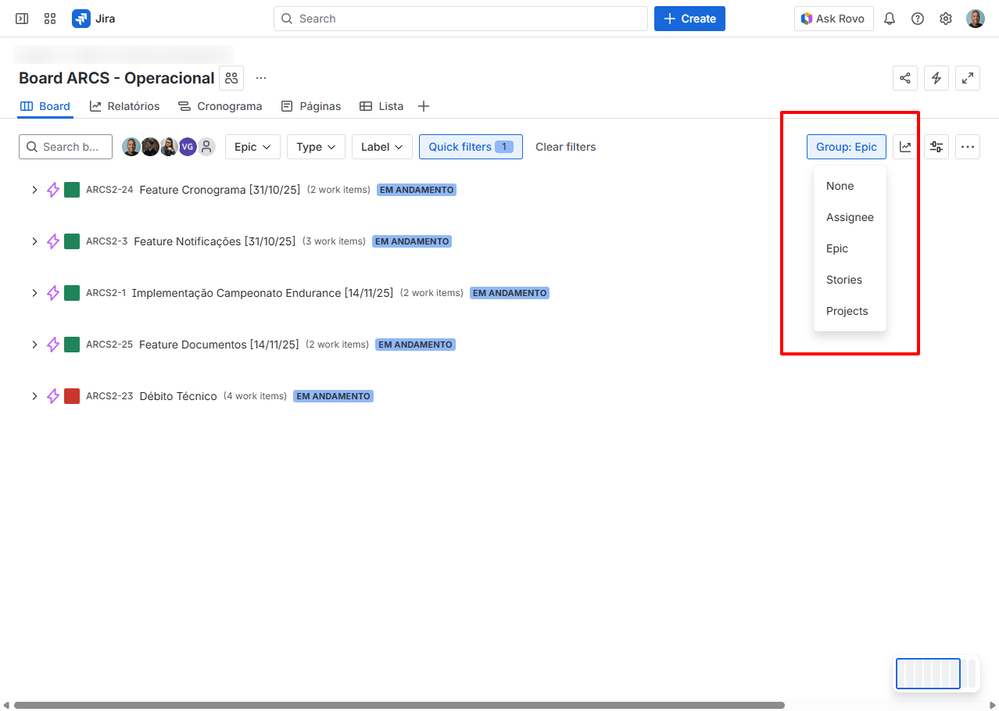The width and height of the screenshot is (999, 711).
Task: Open the board insights chart icon
Action: click(x=906, y=146)
